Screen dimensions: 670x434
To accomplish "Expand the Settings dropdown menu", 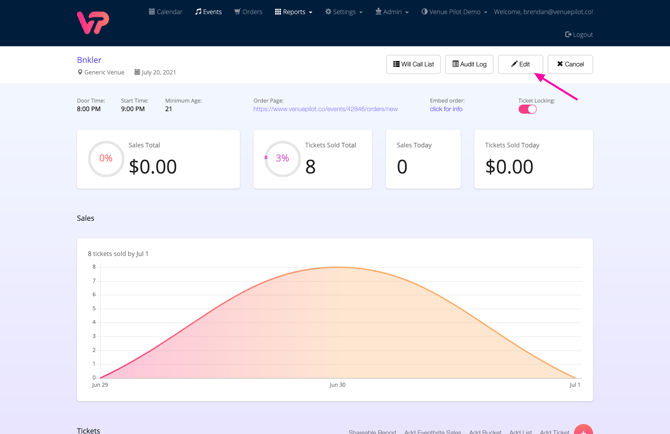I will pos(344,12).
